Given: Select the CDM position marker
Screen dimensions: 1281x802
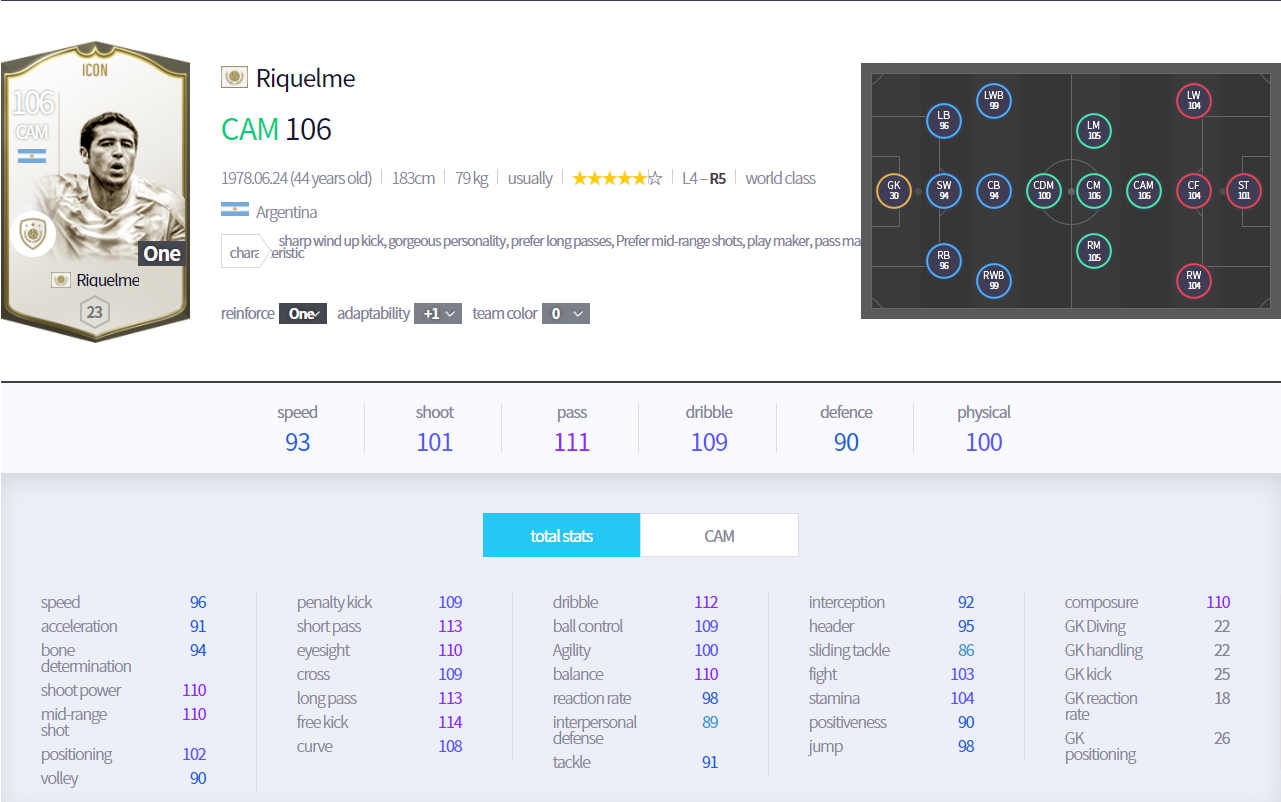Looking at the screenshot, I should (1043, 190).
